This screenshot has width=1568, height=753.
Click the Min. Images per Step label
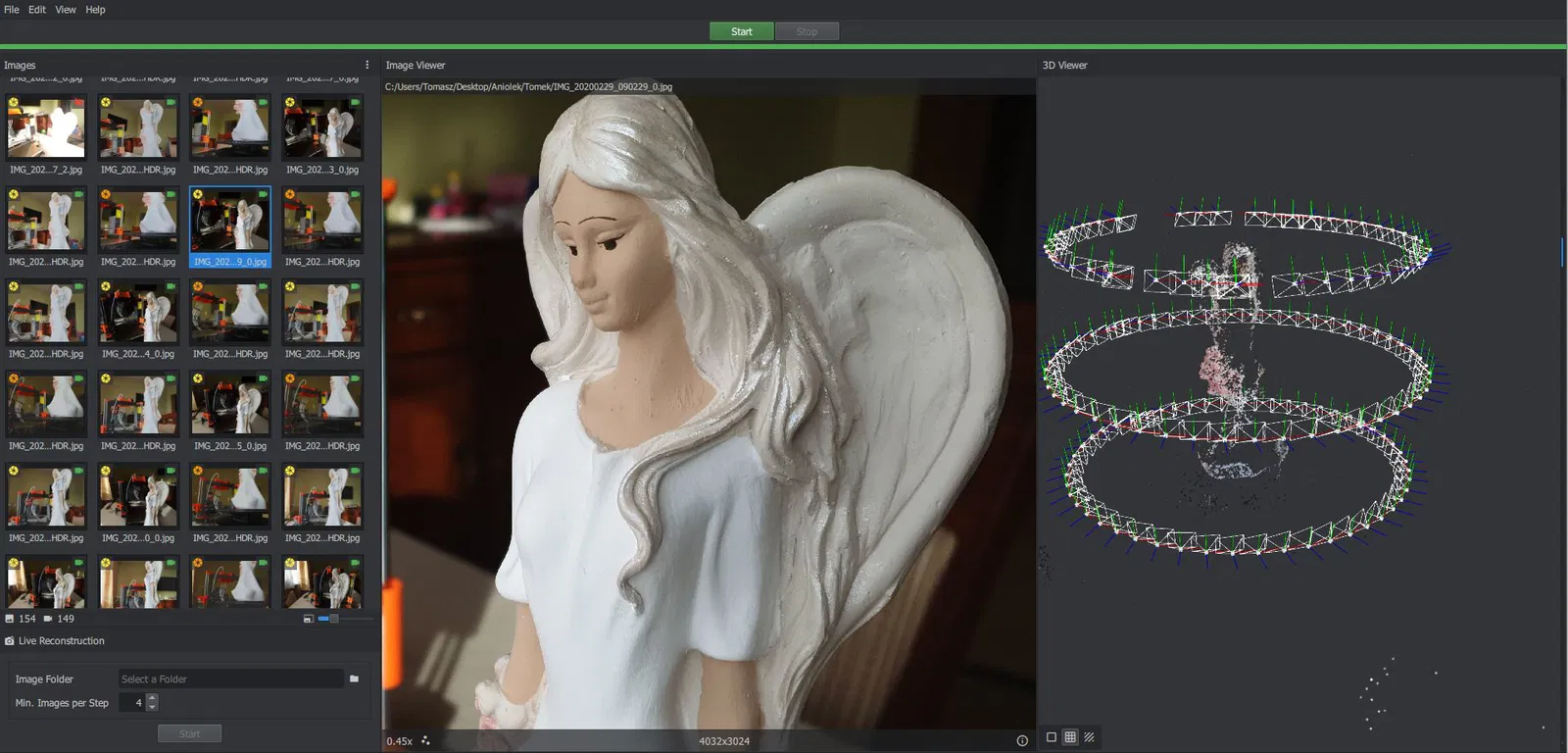click(62, 703)
